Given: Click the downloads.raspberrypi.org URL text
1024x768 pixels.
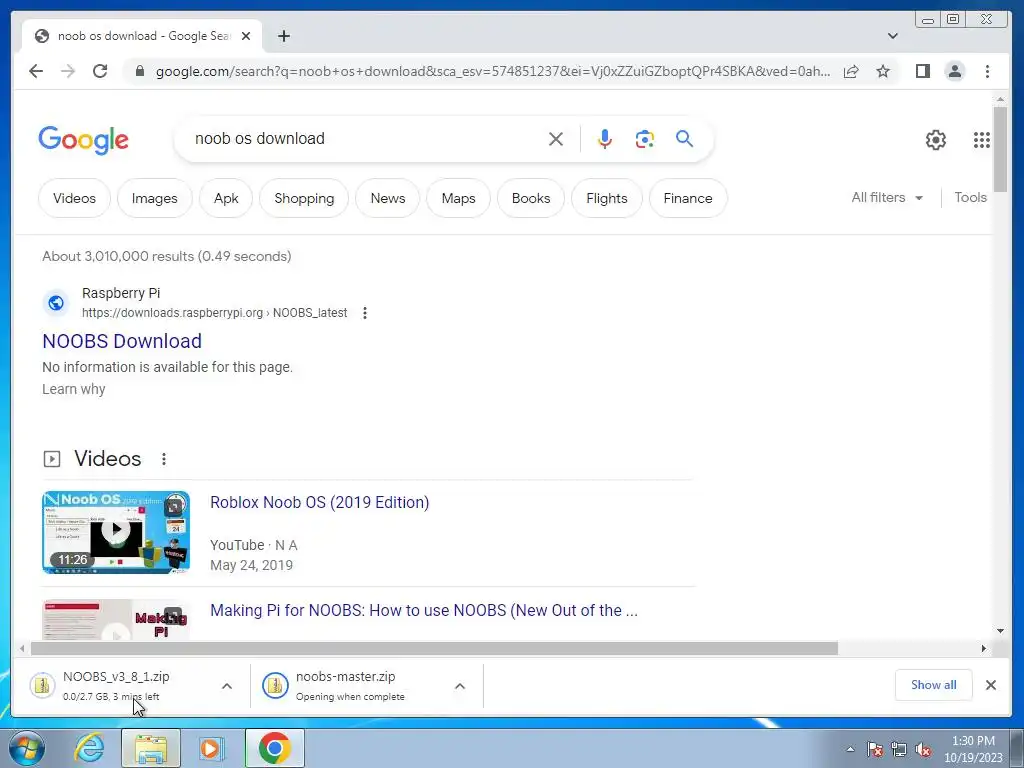Looking at the screenshot, I should tap(214, 313).
